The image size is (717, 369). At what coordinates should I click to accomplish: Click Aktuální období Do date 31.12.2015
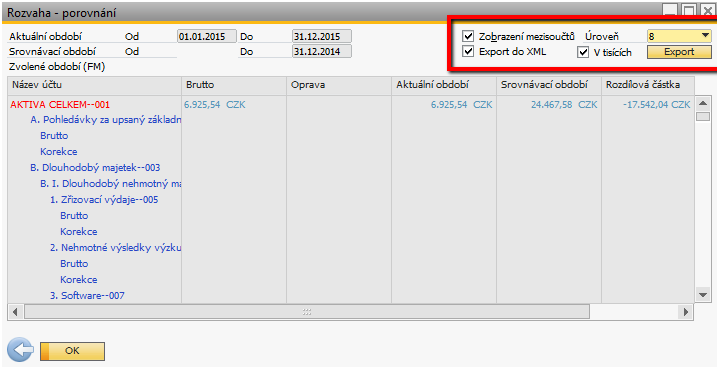point(322,37)
